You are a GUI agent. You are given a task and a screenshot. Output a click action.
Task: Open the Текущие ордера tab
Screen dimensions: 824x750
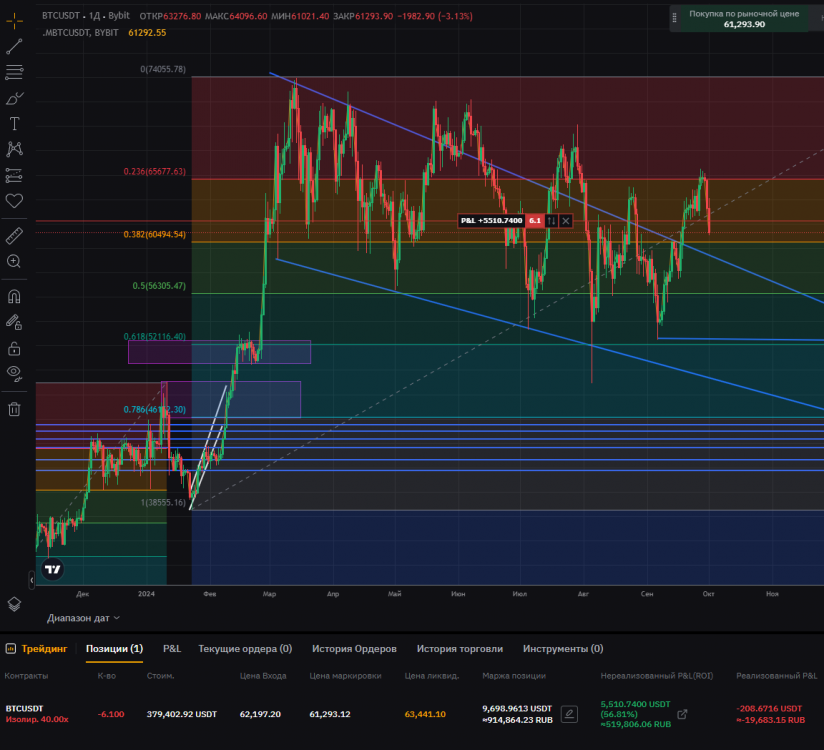coord(245,649)
